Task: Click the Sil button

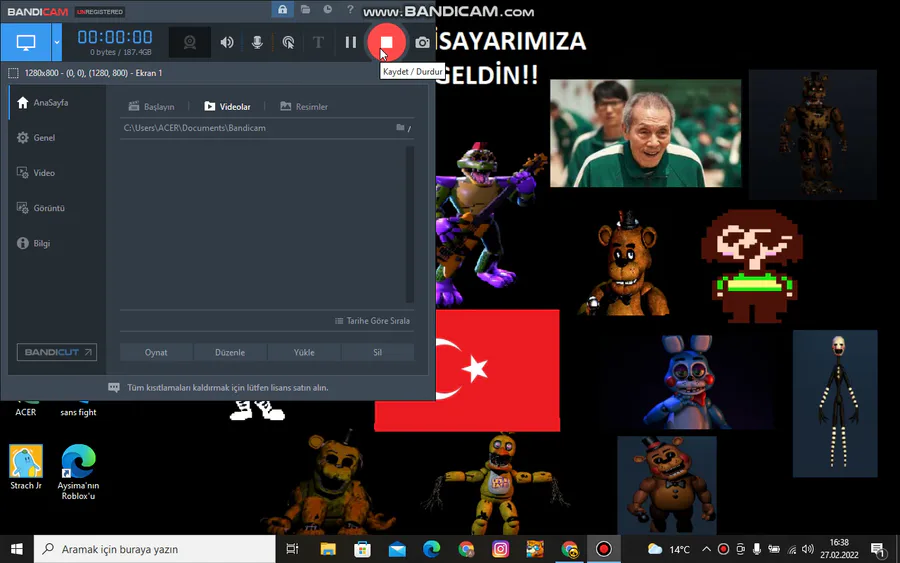Action: tap(377, 352)
